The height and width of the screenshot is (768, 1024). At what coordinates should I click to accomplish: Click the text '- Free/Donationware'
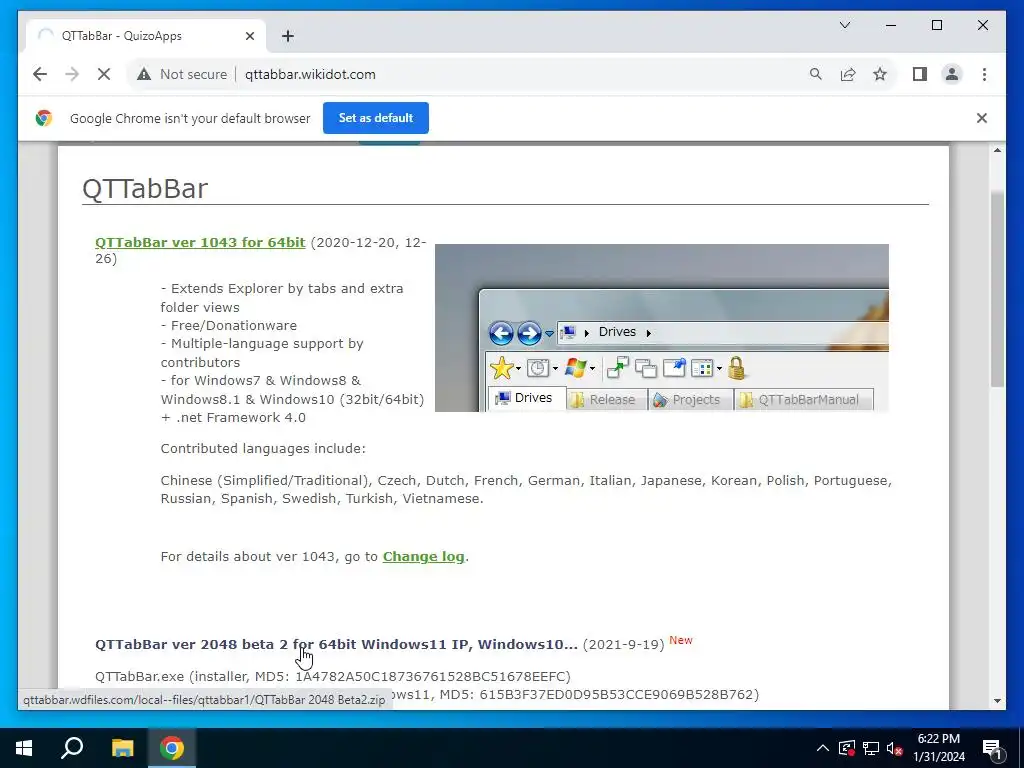point(229,325)
